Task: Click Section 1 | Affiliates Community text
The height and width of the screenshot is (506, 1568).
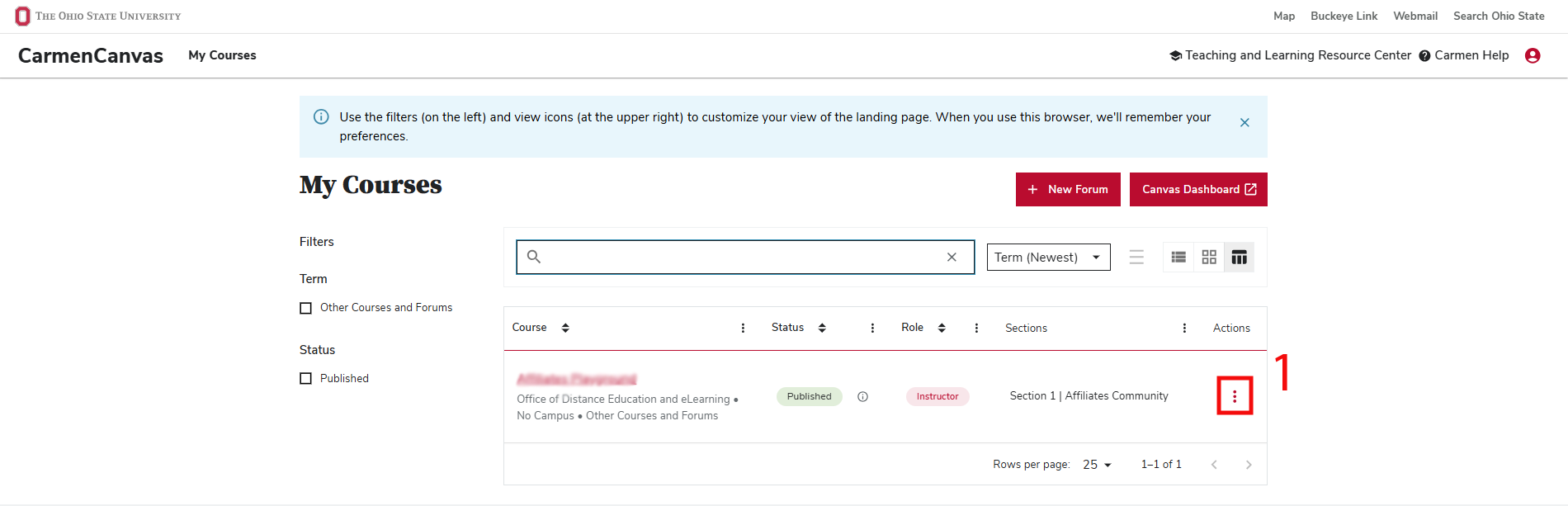Action: [1089, 396]
